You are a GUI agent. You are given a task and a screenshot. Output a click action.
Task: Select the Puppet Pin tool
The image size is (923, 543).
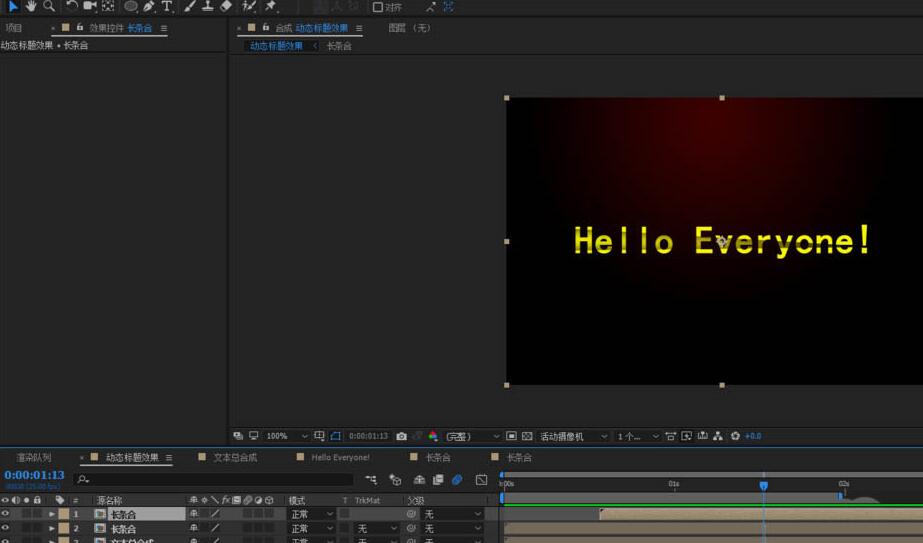[x=271, y=6]
